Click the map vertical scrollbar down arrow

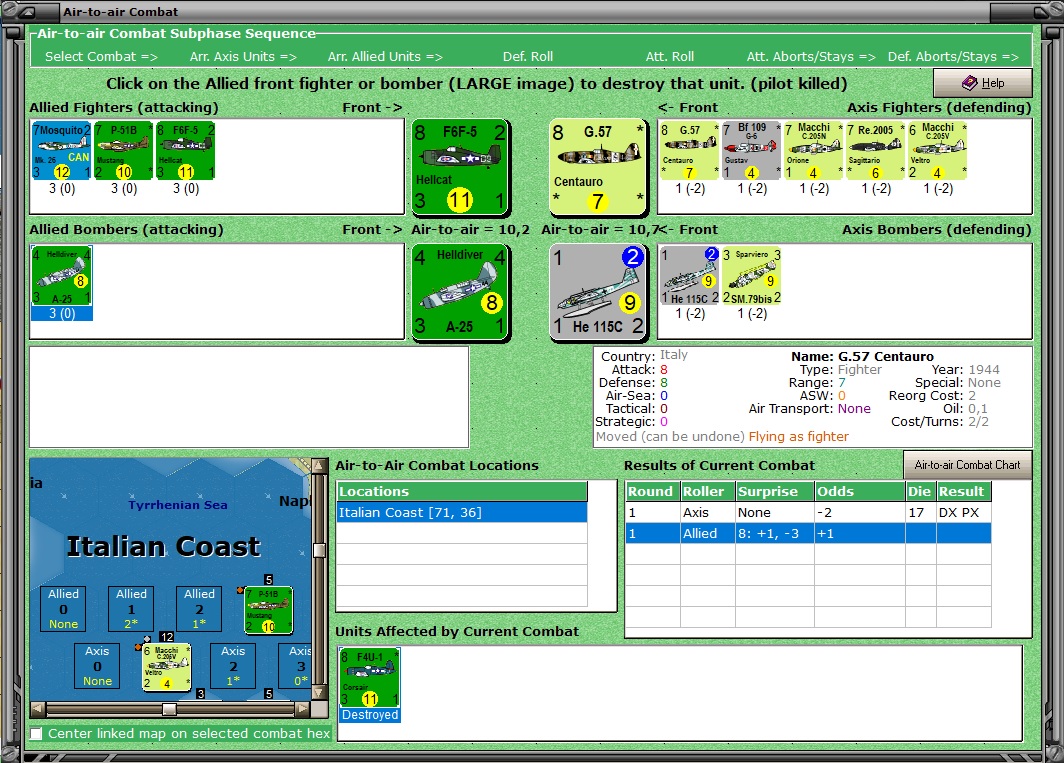click(318, 692)
